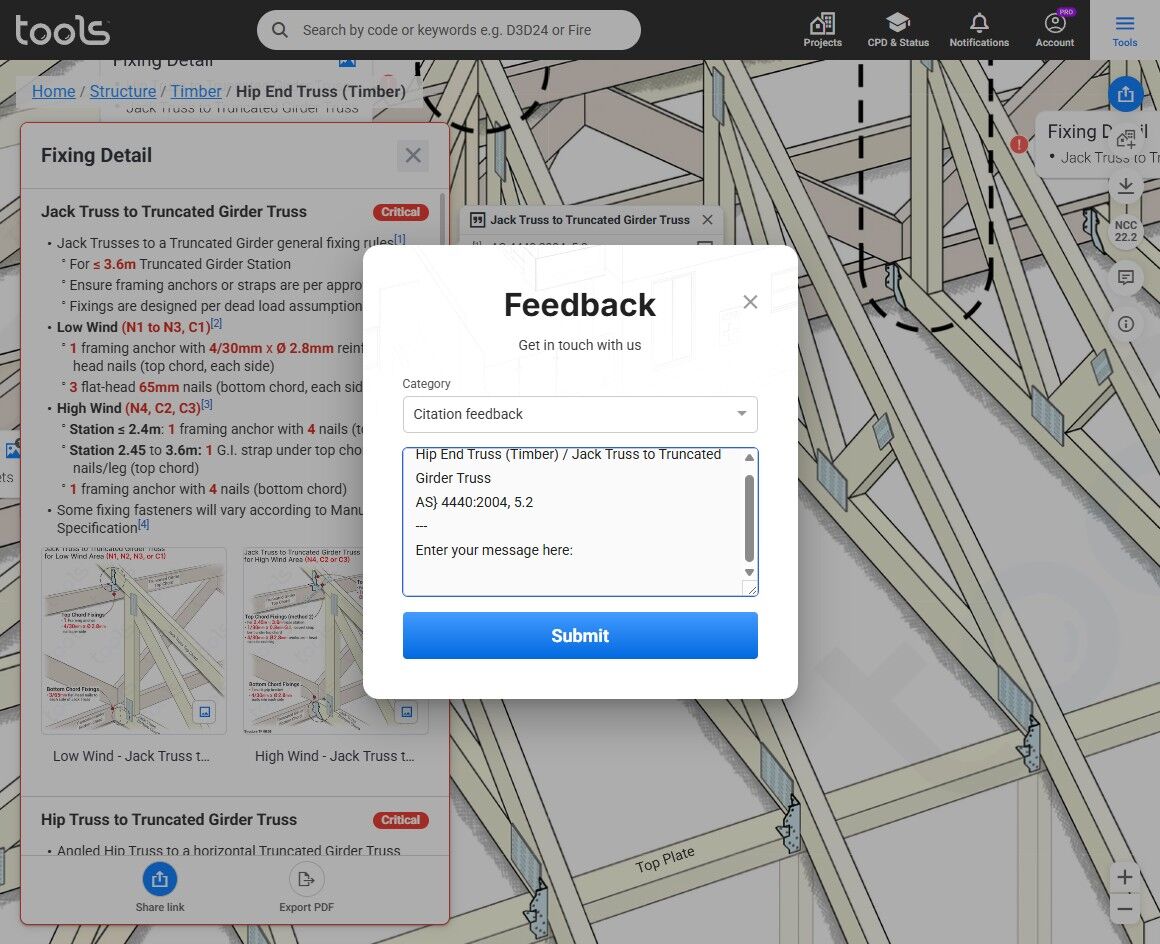Click the image icon on the left edge
The width and height of the screenshot is (1160, 944).
tap(12, 448)
